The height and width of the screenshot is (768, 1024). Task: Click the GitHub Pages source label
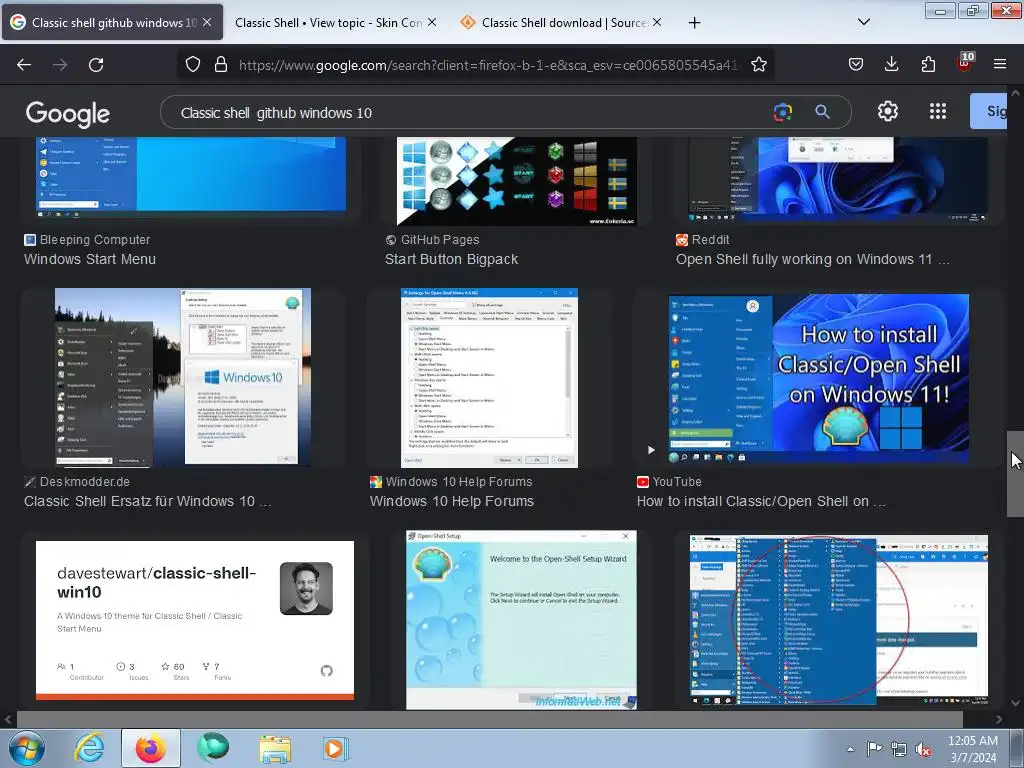point(440,240)
